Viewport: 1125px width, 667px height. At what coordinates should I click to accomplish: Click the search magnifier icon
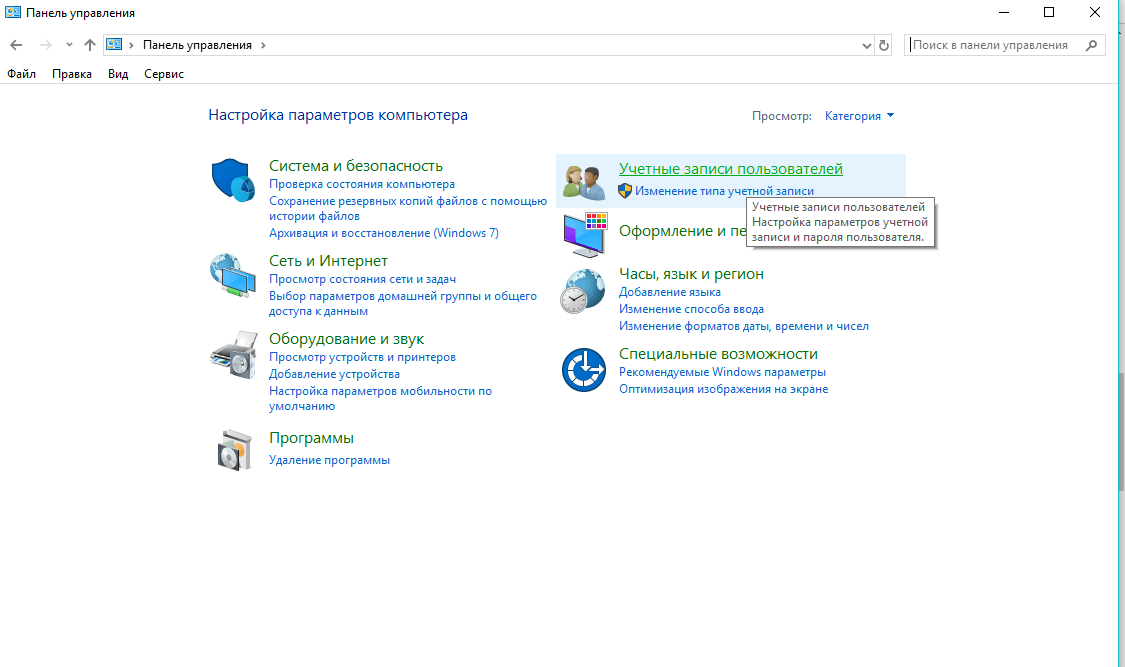[1091, 45]
